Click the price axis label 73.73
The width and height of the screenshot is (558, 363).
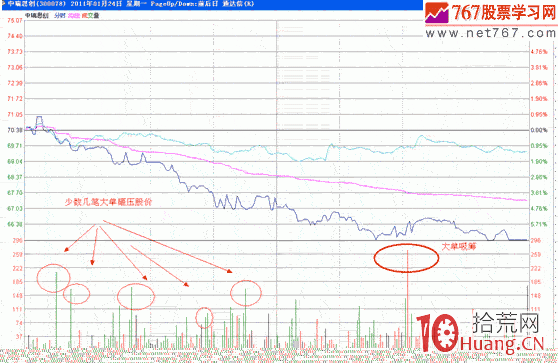(15, 52)
